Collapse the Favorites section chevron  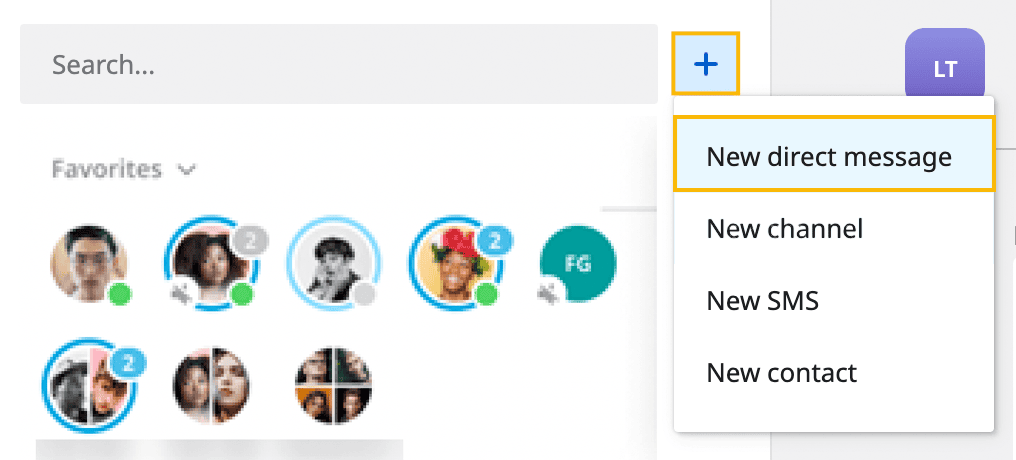(x=185, y=171)
